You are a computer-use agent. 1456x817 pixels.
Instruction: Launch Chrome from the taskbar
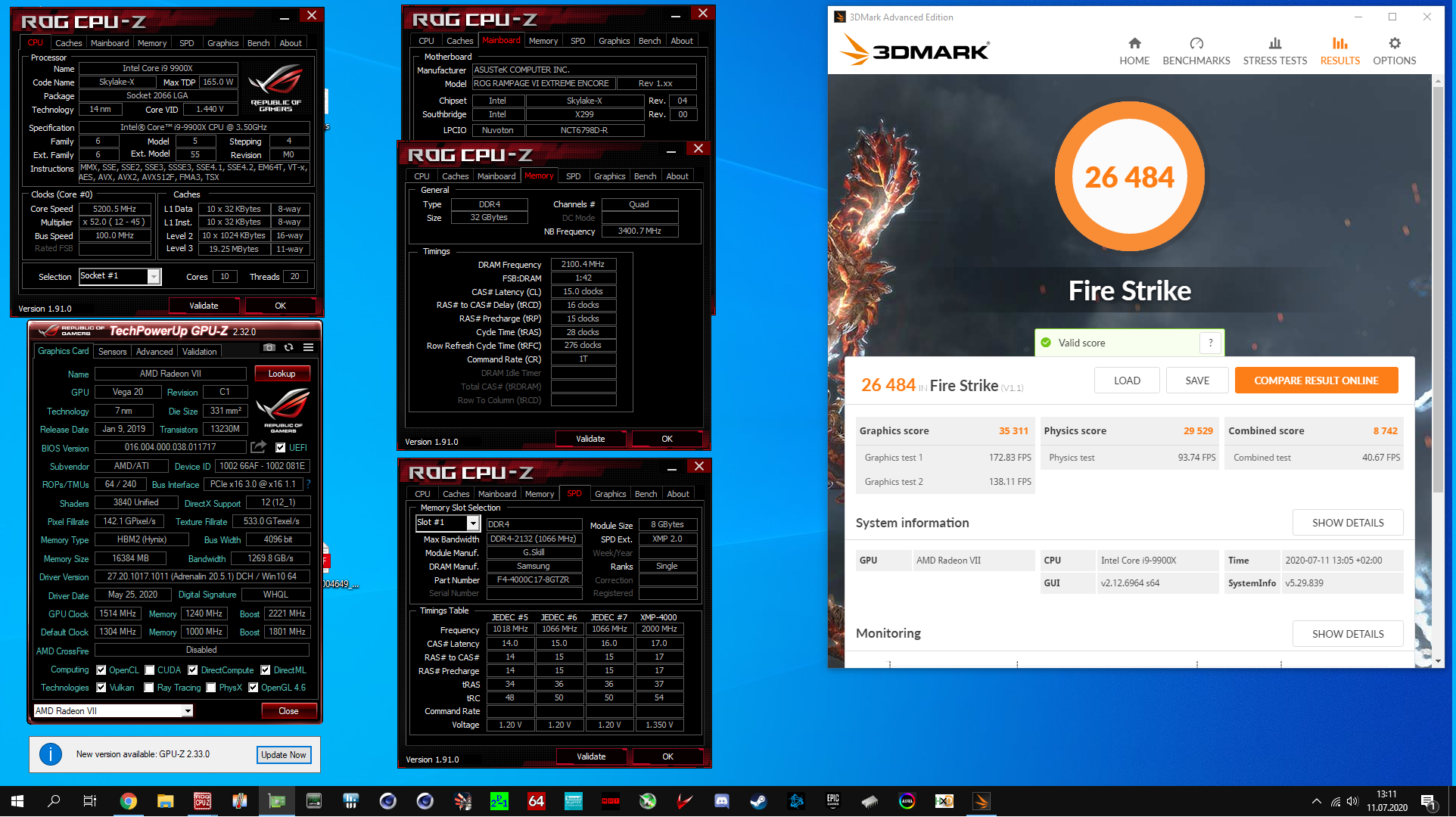[x=128, y=801]
